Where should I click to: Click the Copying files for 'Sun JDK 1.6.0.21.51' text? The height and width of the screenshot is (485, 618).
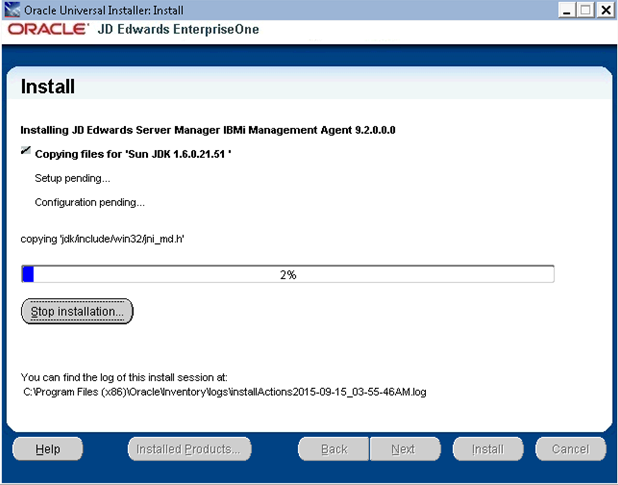133,154
